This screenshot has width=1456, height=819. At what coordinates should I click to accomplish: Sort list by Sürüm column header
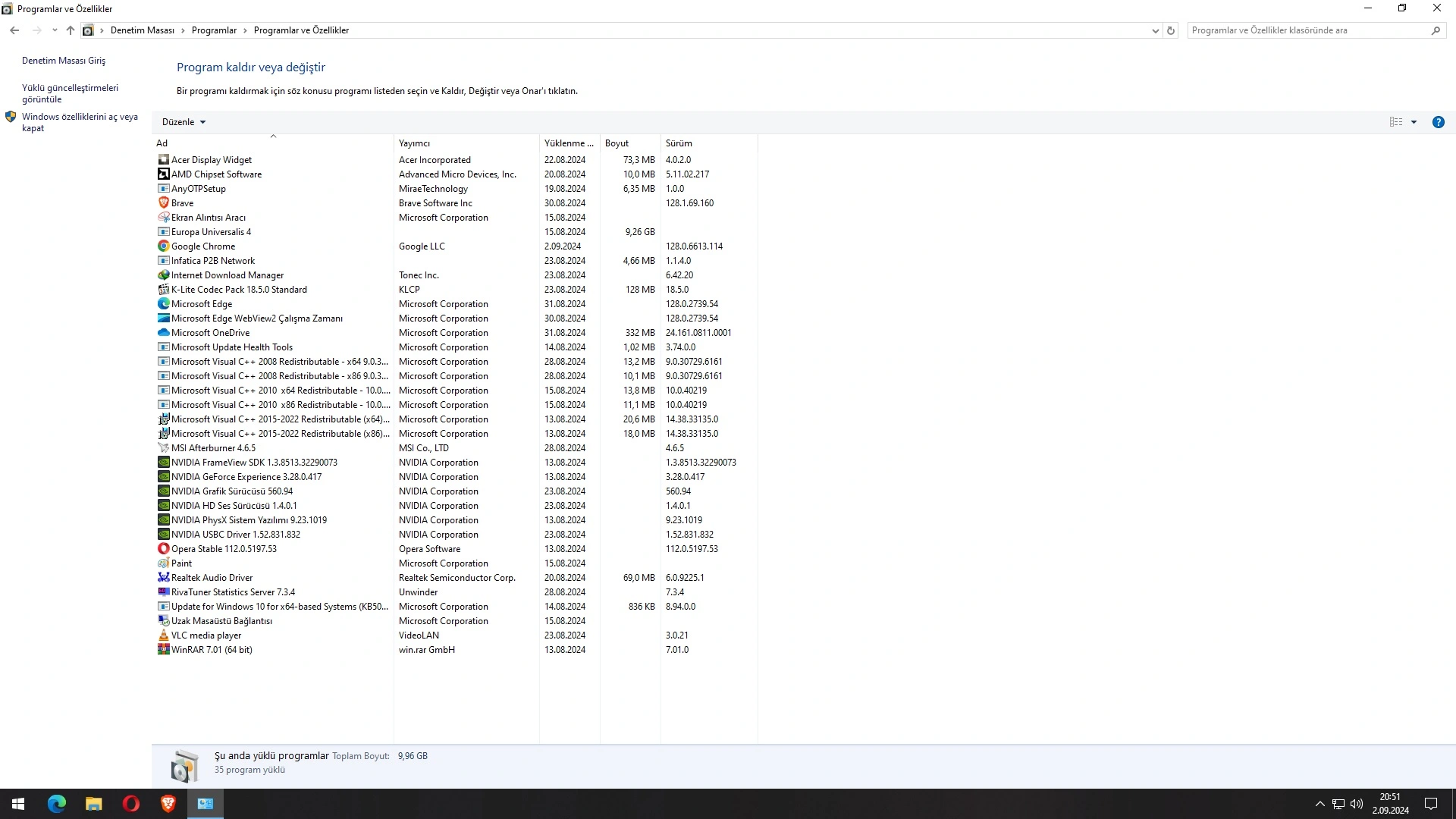[709, 143]
